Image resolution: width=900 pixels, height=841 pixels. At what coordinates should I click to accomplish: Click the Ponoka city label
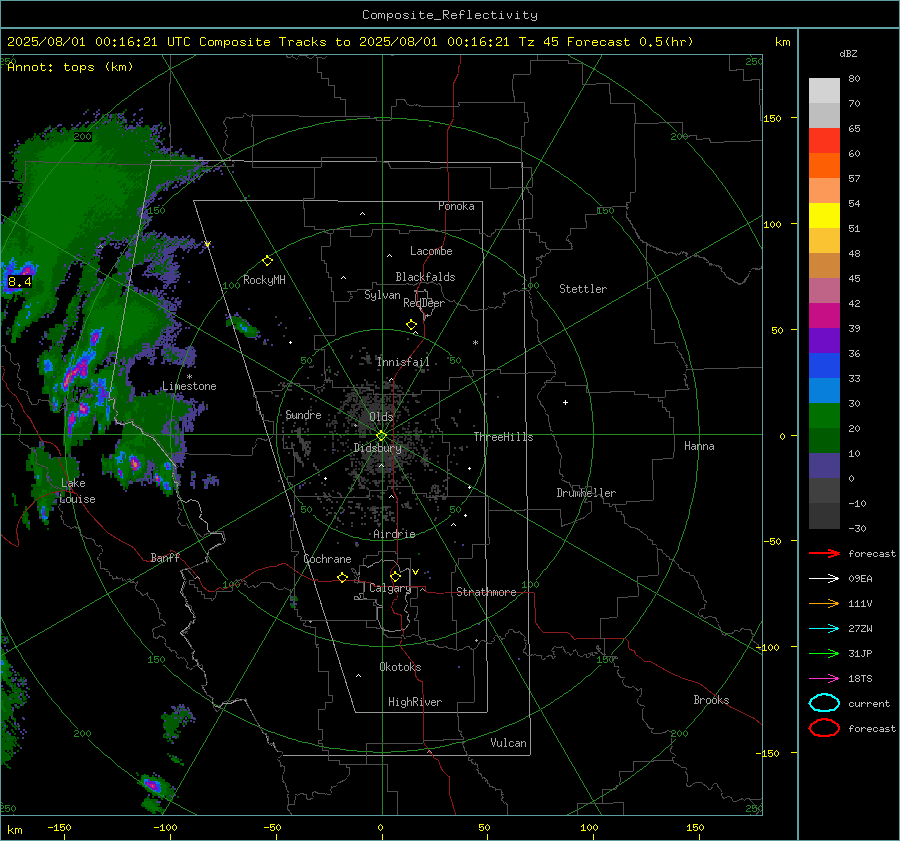pyautogui.click(x=456, y=207)
